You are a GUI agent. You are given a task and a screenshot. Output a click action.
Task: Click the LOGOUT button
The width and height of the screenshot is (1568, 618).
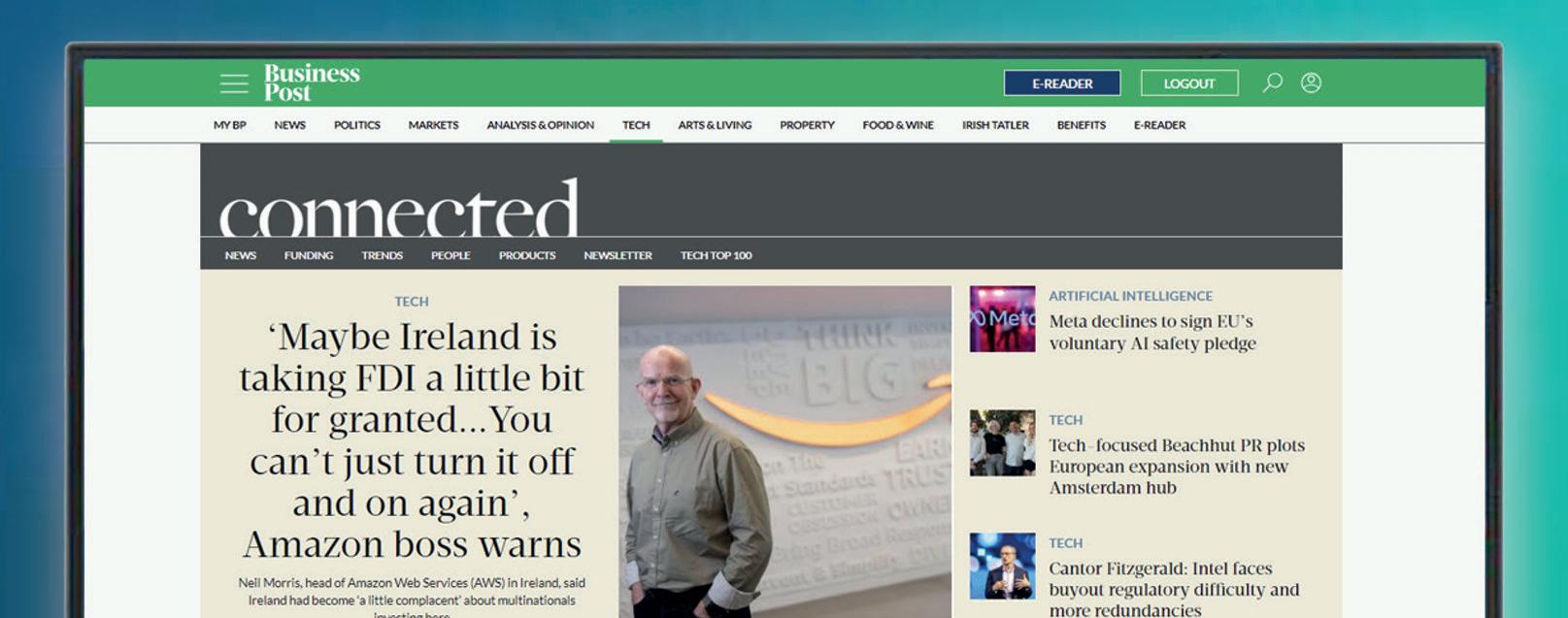1189,83
